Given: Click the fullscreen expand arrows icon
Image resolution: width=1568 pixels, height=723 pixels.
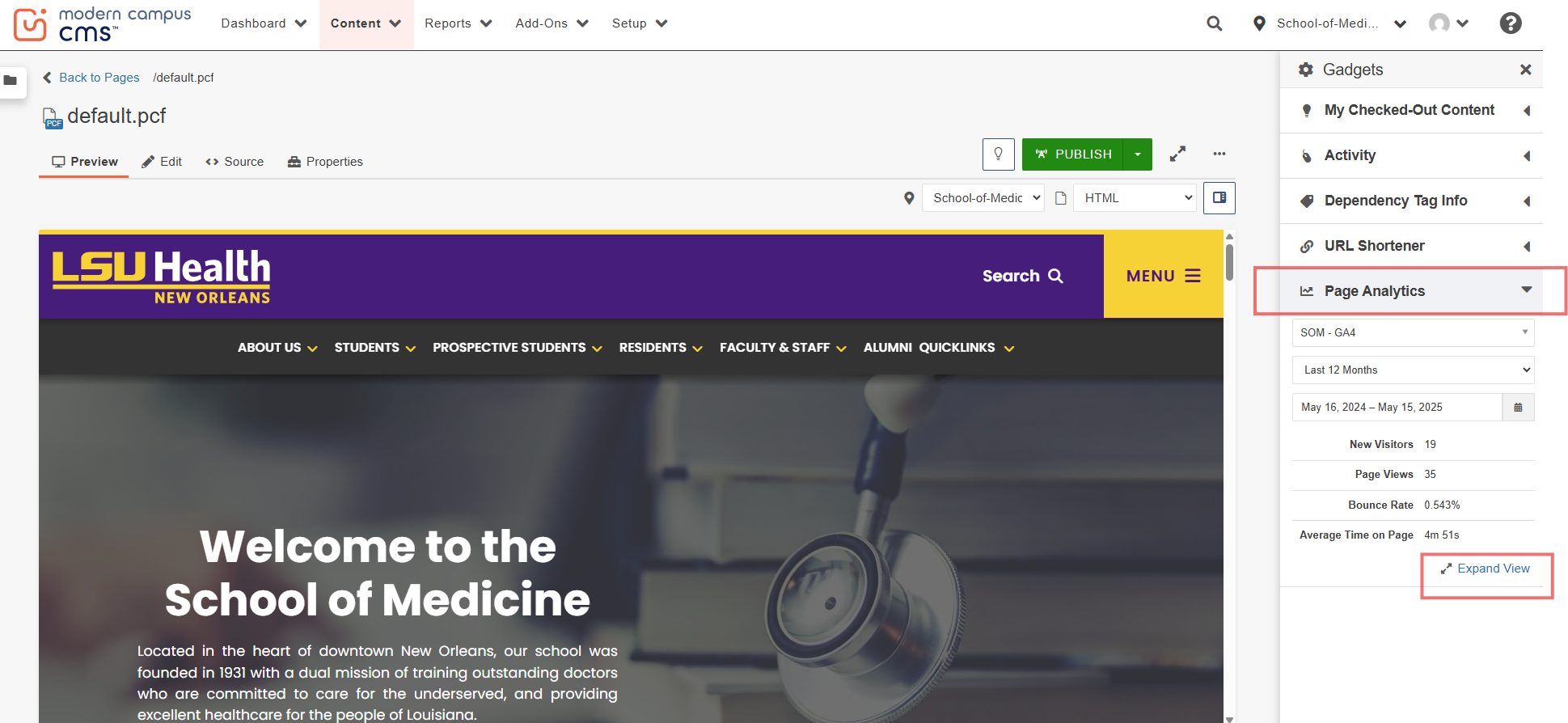Looking at the screenshot, I should coord(1177,154).
